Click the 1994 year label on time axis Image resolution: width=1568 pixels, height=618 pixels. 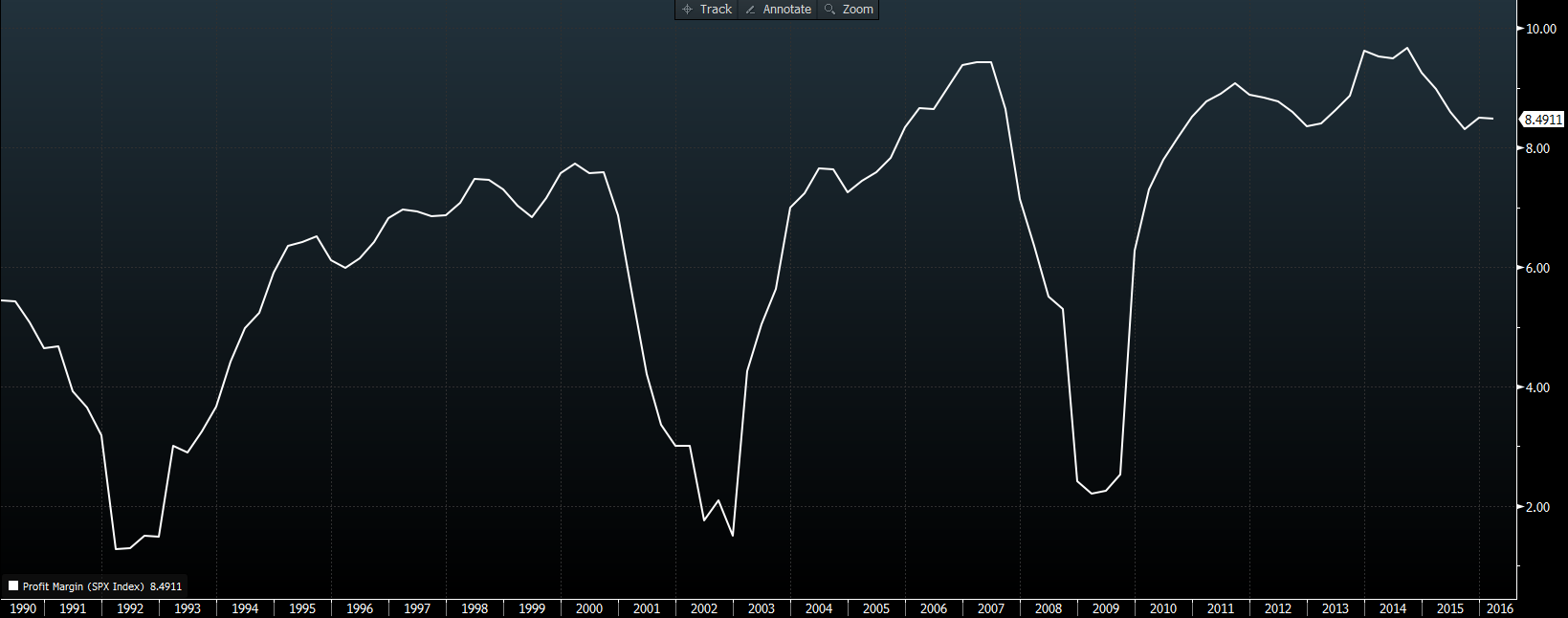pos(245,608)
